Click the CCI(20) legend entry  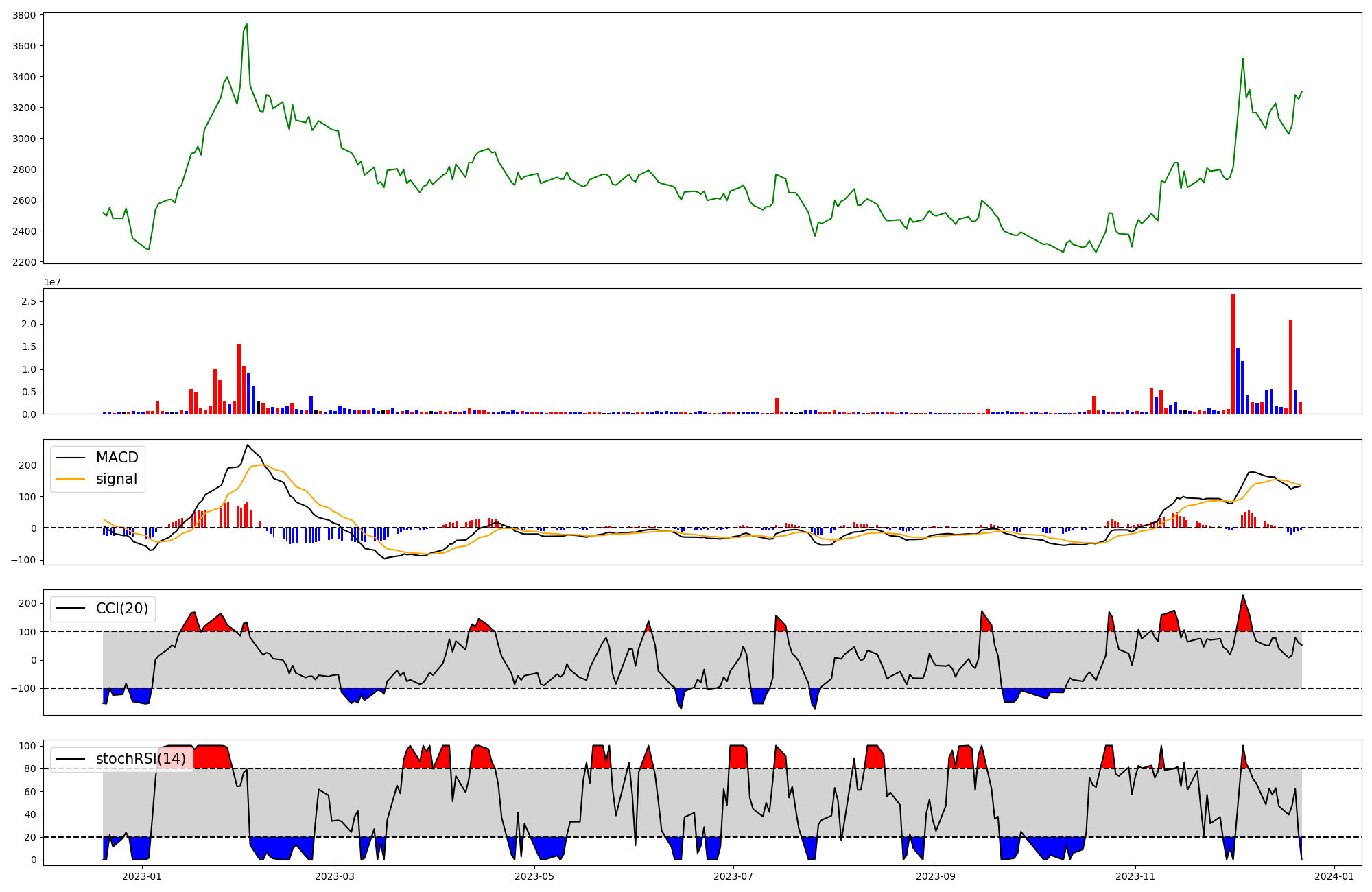pyautogui.click(x=122, y=609)
